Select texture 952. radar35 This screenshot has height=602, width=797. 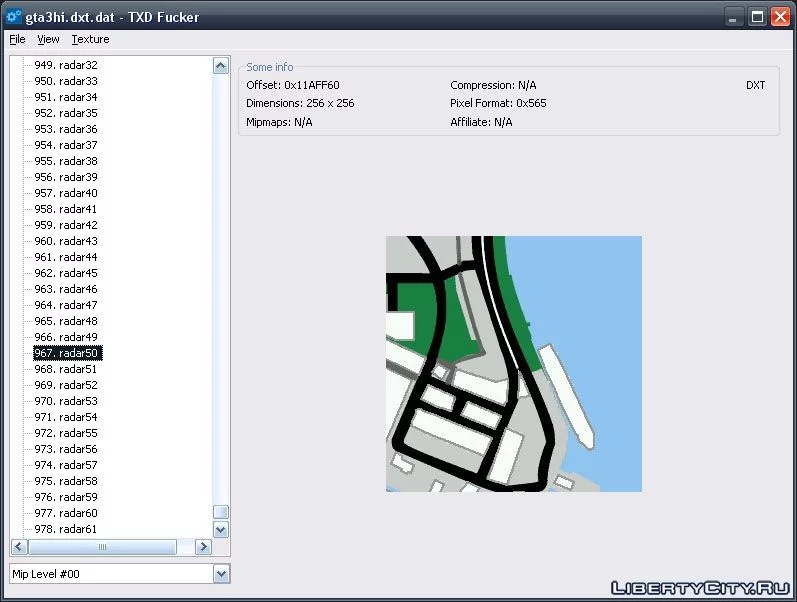tap(66, 113)
